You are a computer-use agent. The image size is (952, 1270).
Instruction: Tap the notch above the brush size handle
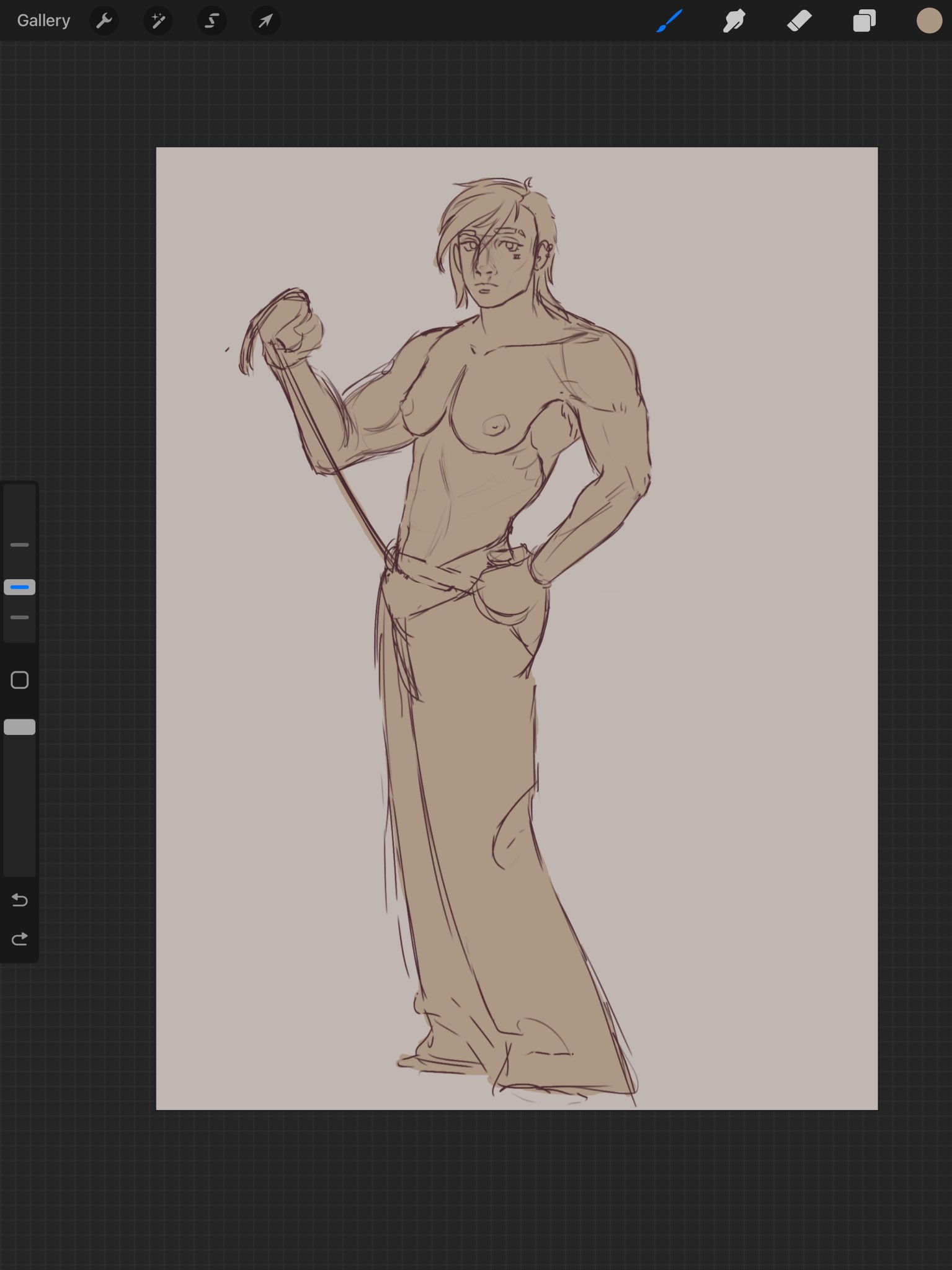20,545
